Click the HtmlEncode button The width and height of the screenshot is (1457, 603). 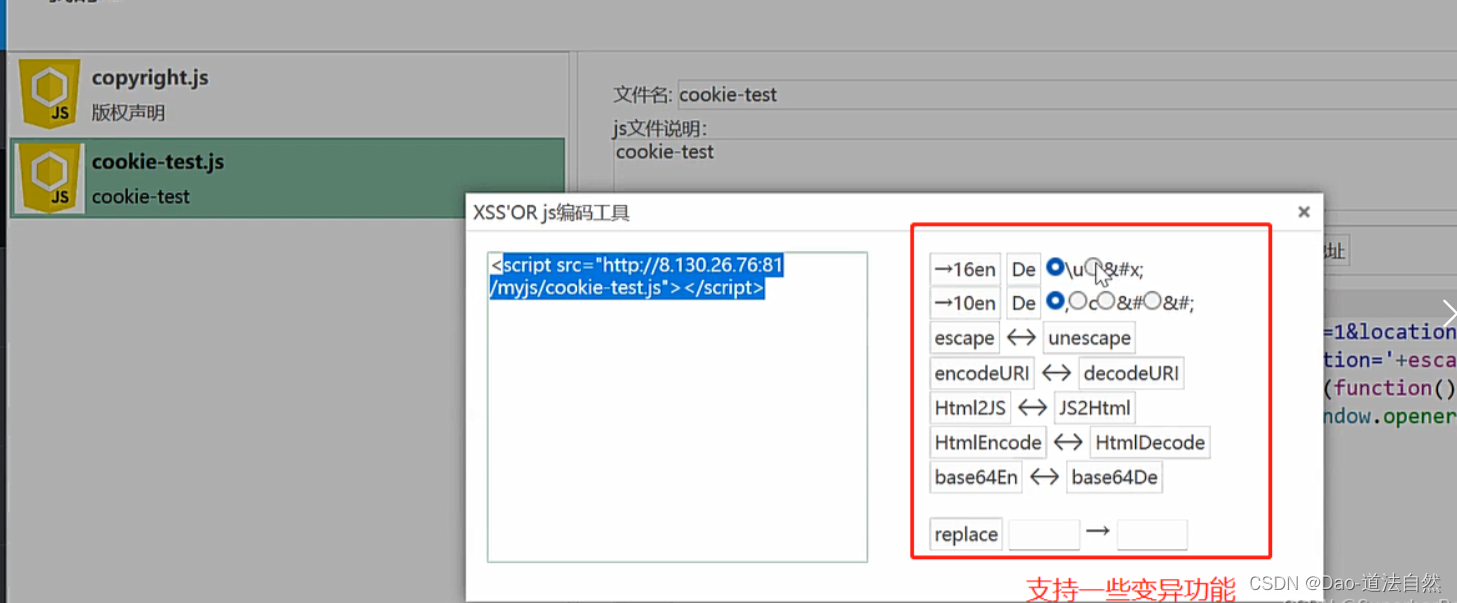[x=988, y=443]
